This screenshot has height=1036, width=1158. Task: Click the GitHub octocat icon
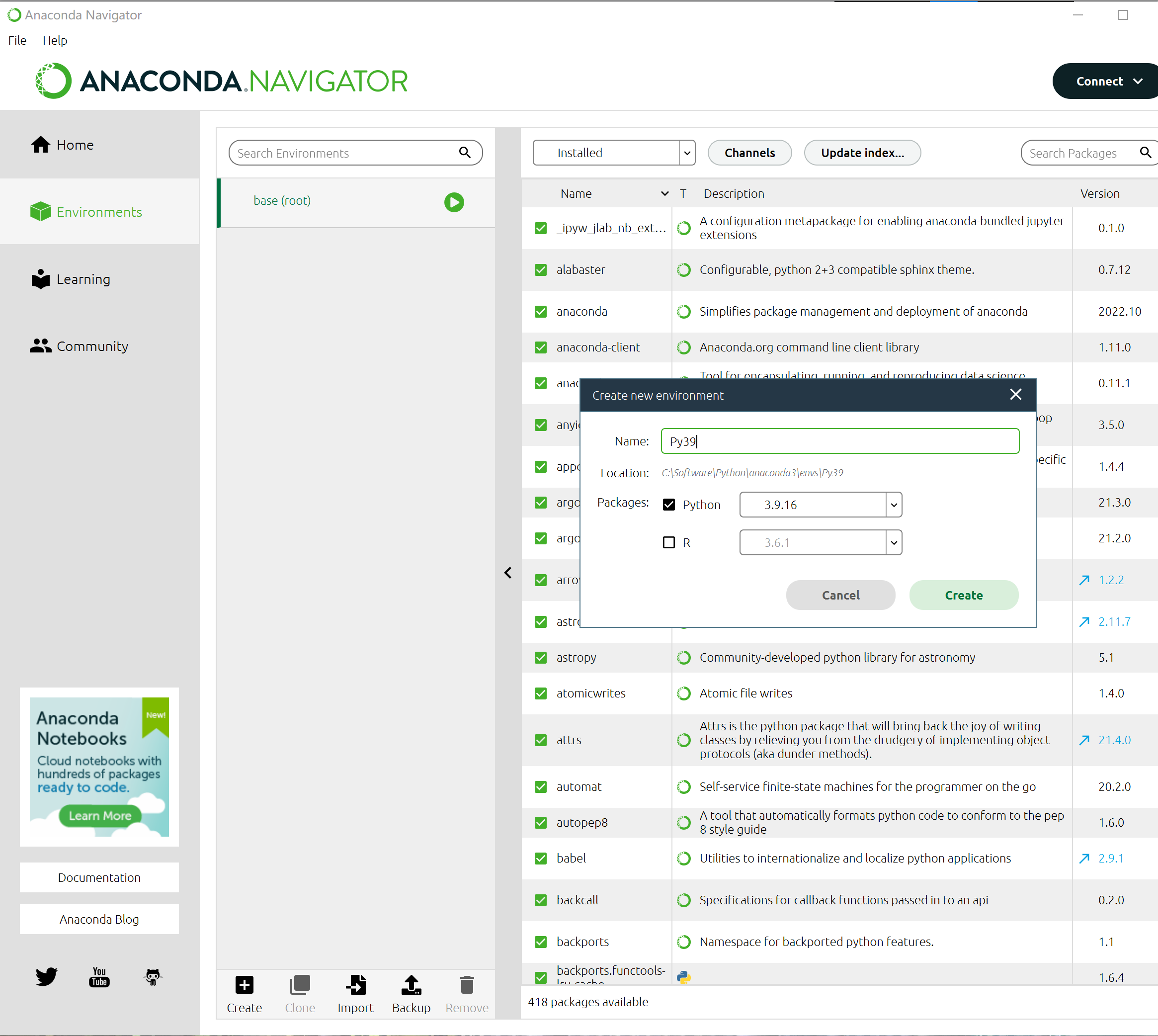(153, 977)
